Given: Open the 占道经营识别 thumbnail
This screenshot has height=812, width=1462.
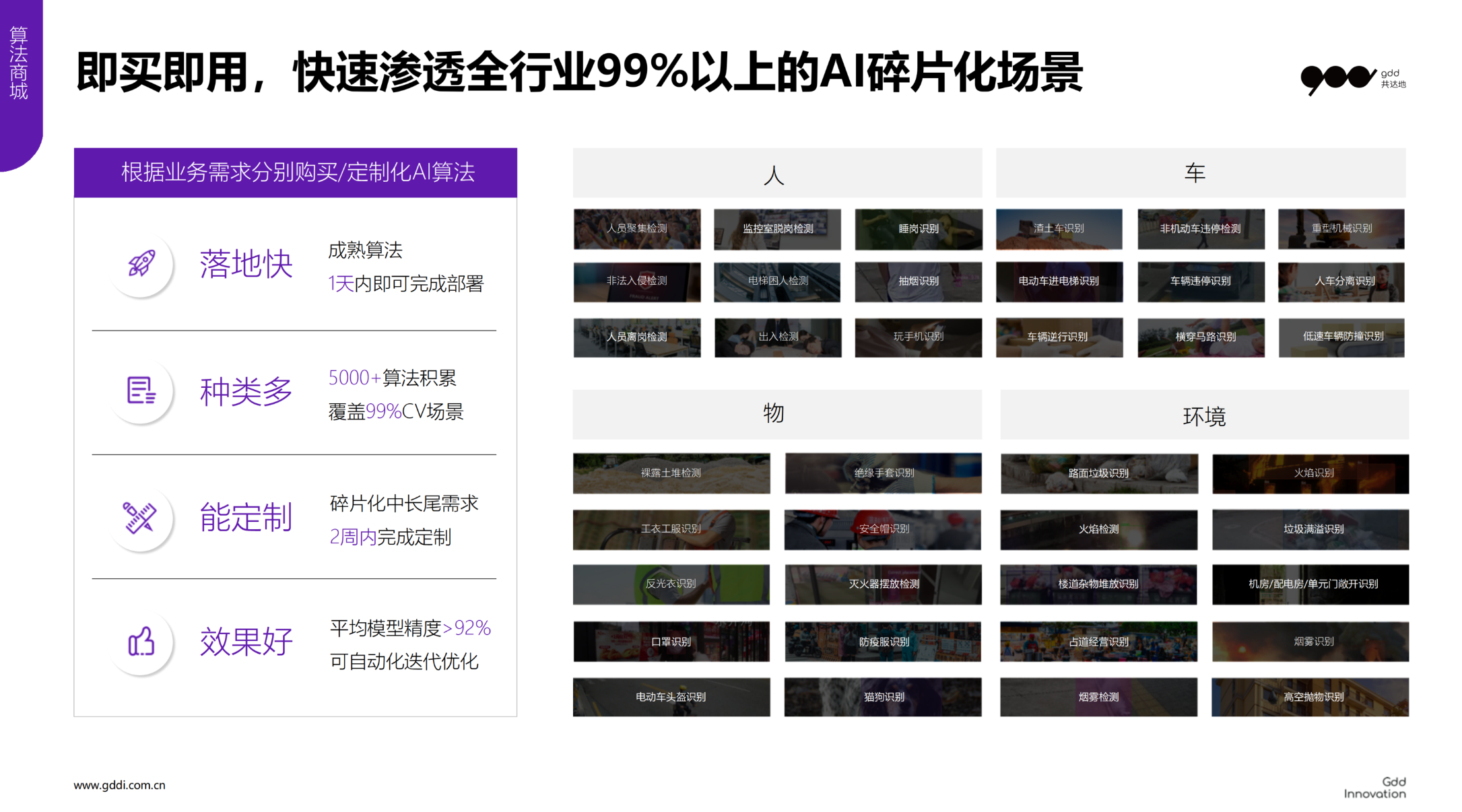Looking at the screenshot, I should 1099,642.
